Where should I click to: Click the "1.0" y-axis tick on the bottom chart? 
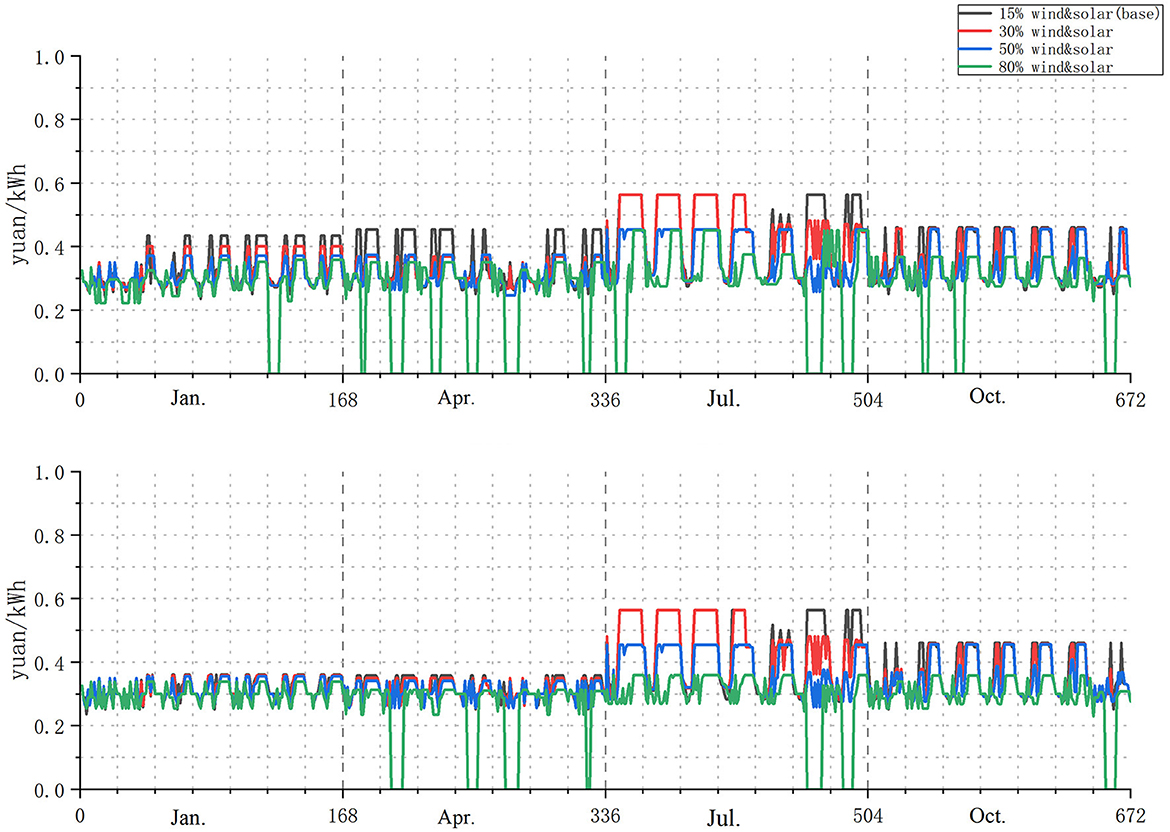click(50, 472)
